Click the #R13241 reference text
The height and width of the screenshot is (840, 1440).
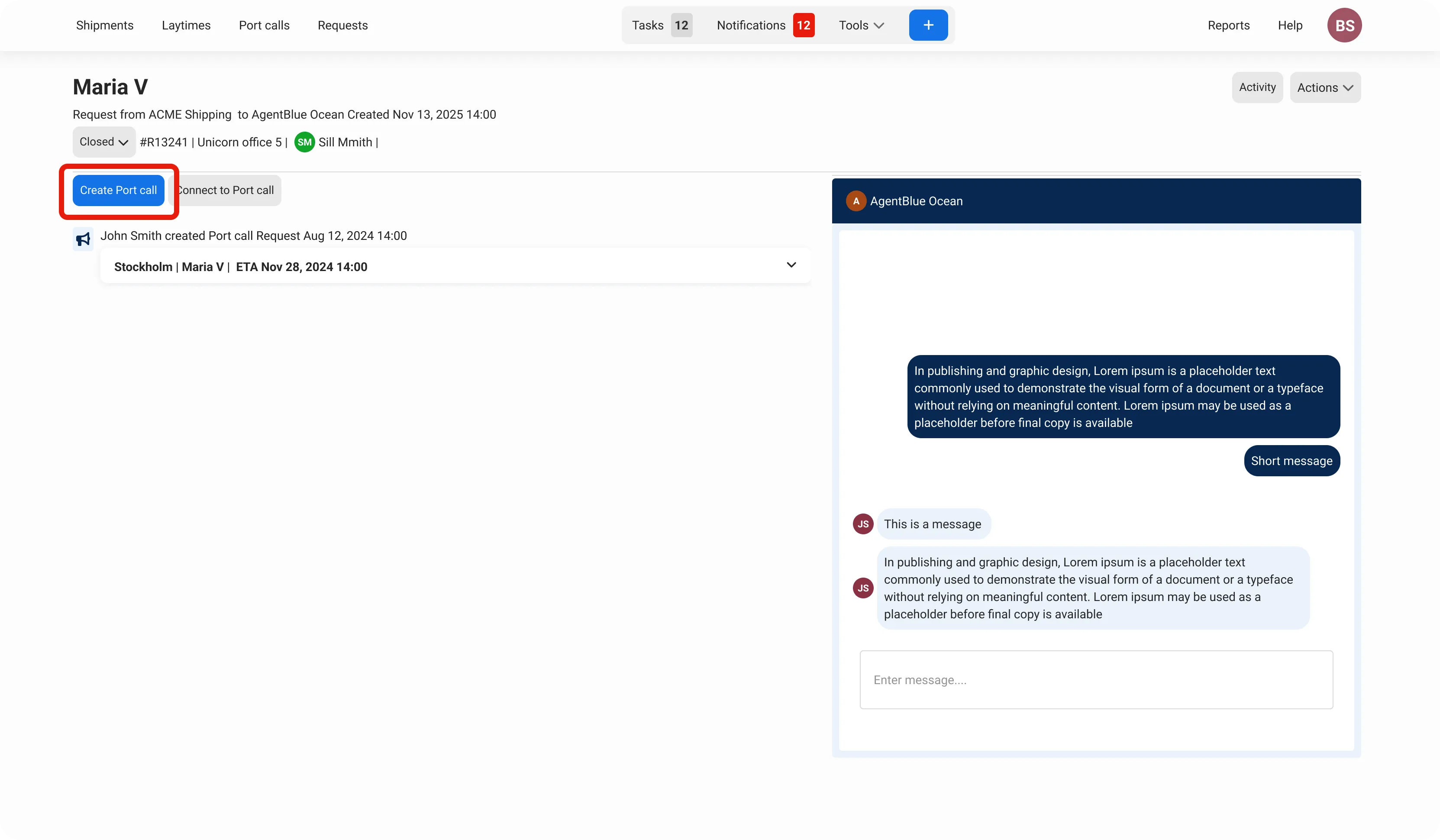163,142
